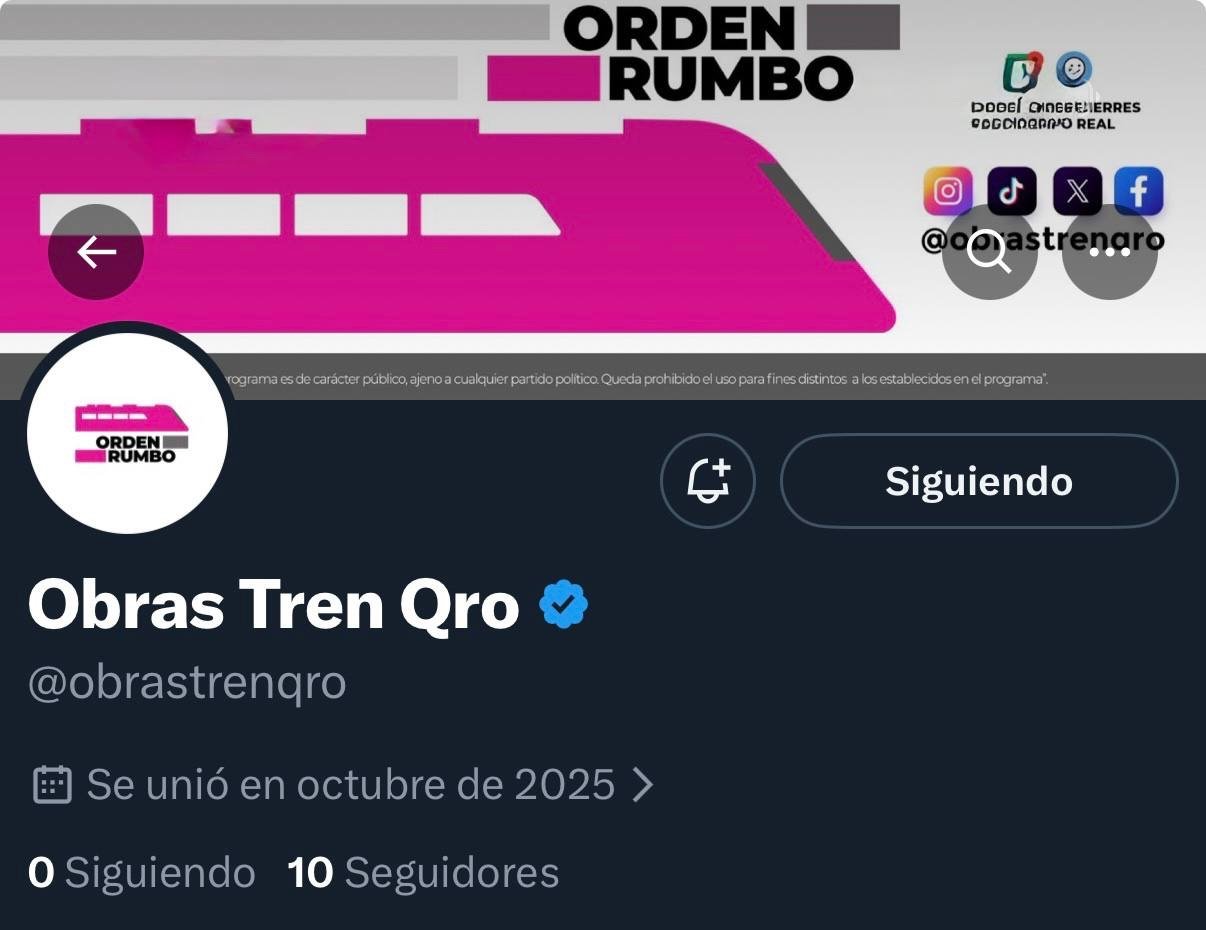The width and height of the screenshot is (1206, 930).
Task: Tap the TikTok icon in the banner
Action: coord(1012,191)
